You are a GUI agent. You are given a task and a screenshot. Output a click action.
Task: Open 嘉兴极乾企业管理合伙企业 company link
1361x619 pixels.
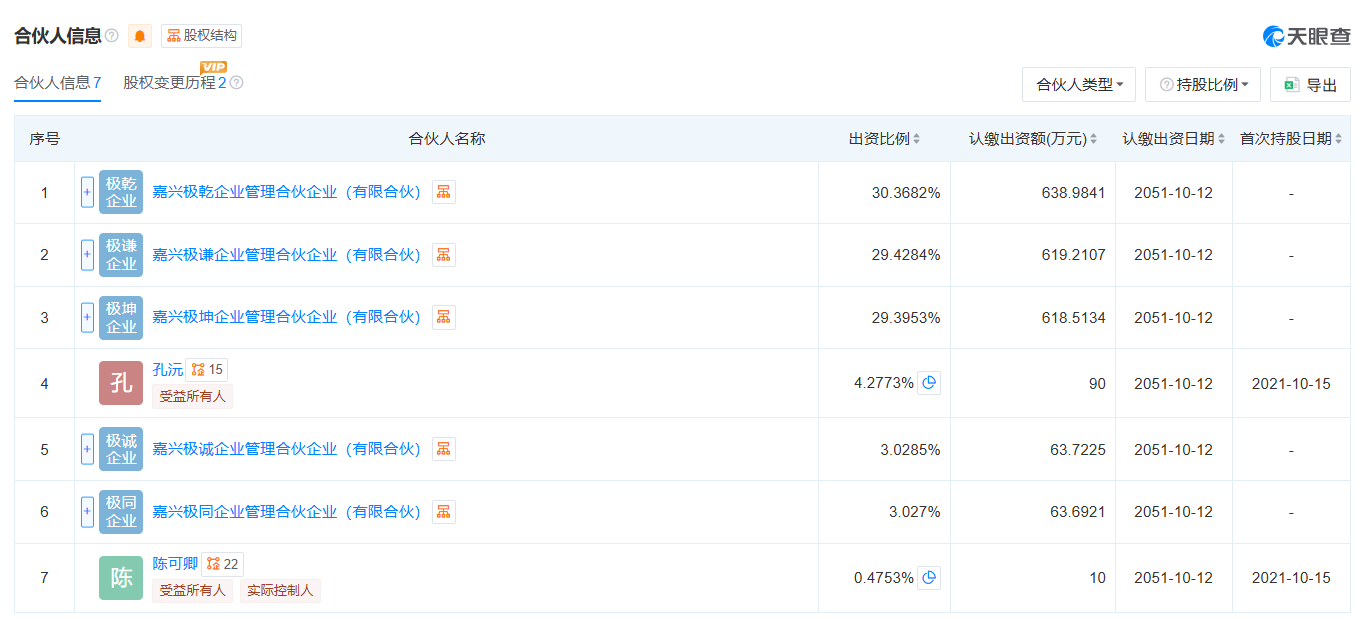tap(287, 193)
